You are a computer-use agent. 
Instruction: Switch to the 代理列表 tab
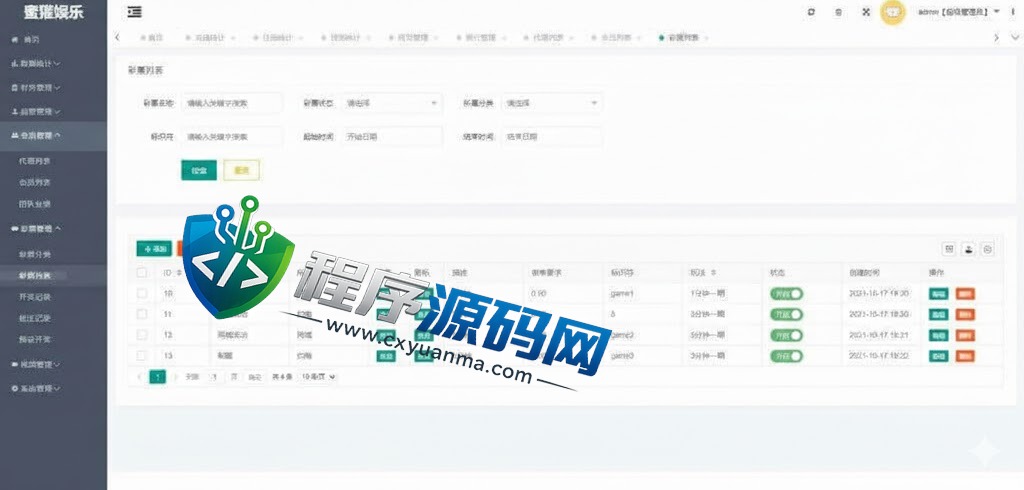(x=548, y=38)
